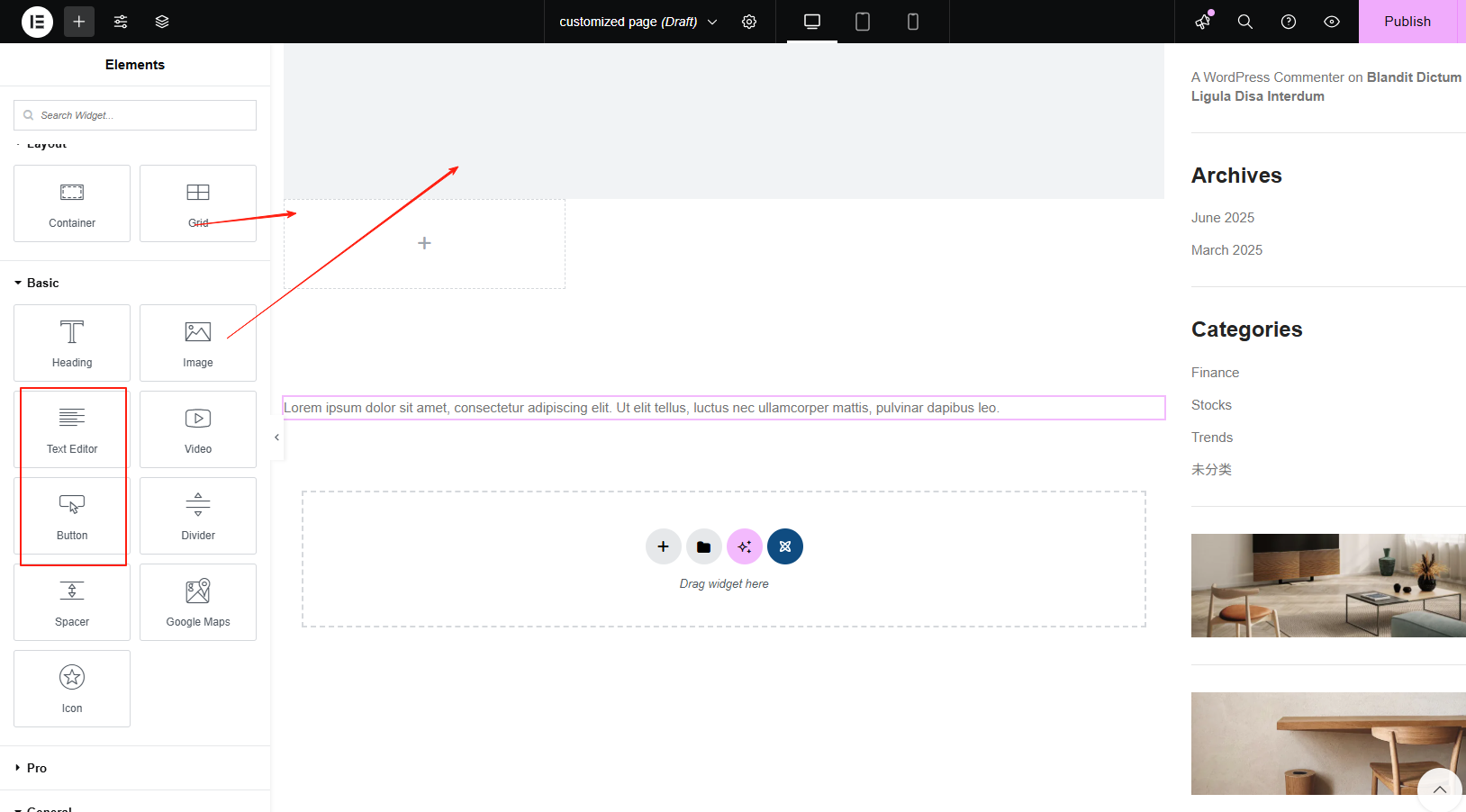The height and width of the screenshot is (812, 1466).
Task: Select the Heading widget
Action: (71, 343)
